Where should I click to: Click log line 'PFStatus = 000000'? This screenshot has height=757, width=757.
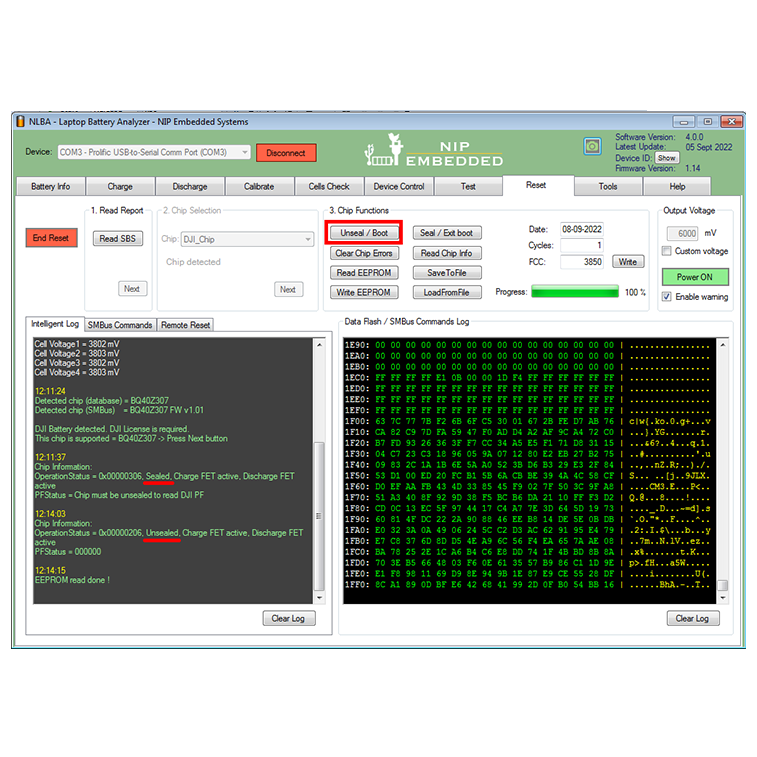[x=68, y=551]
